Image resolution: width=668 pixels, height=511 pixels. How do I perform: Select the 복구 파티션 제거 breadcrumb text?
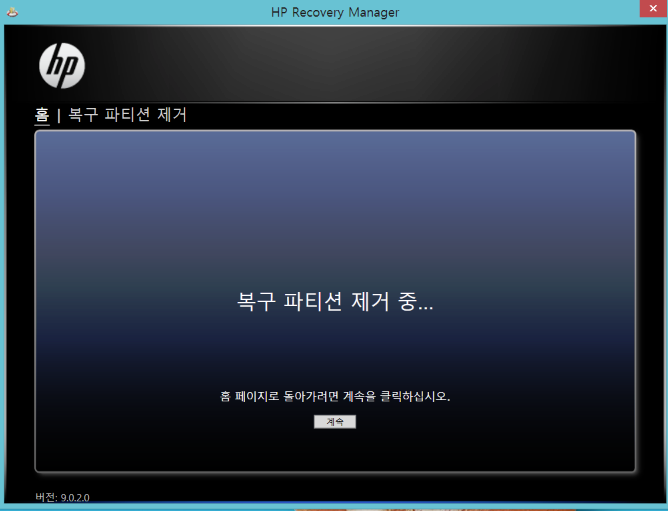128,115
